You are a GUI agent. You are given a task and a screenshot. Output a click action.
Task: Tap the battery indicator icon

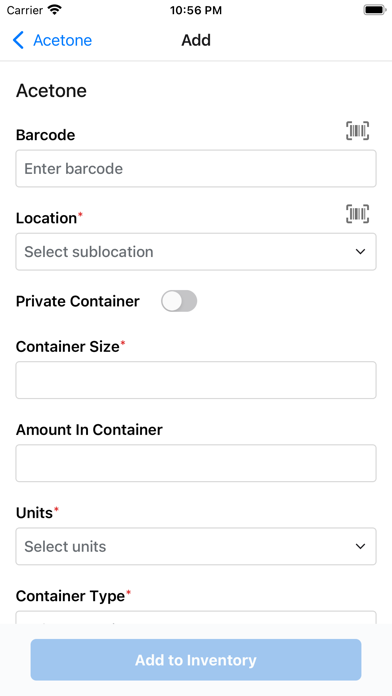tap(375, 10)
